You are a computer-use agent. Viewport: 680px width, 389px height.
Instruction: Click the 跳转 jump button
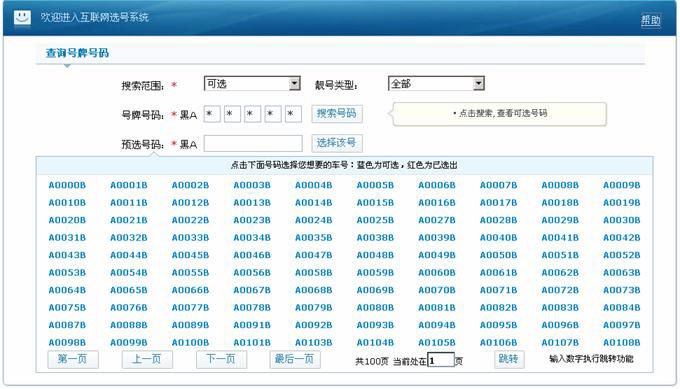click(x=509, y=359)
